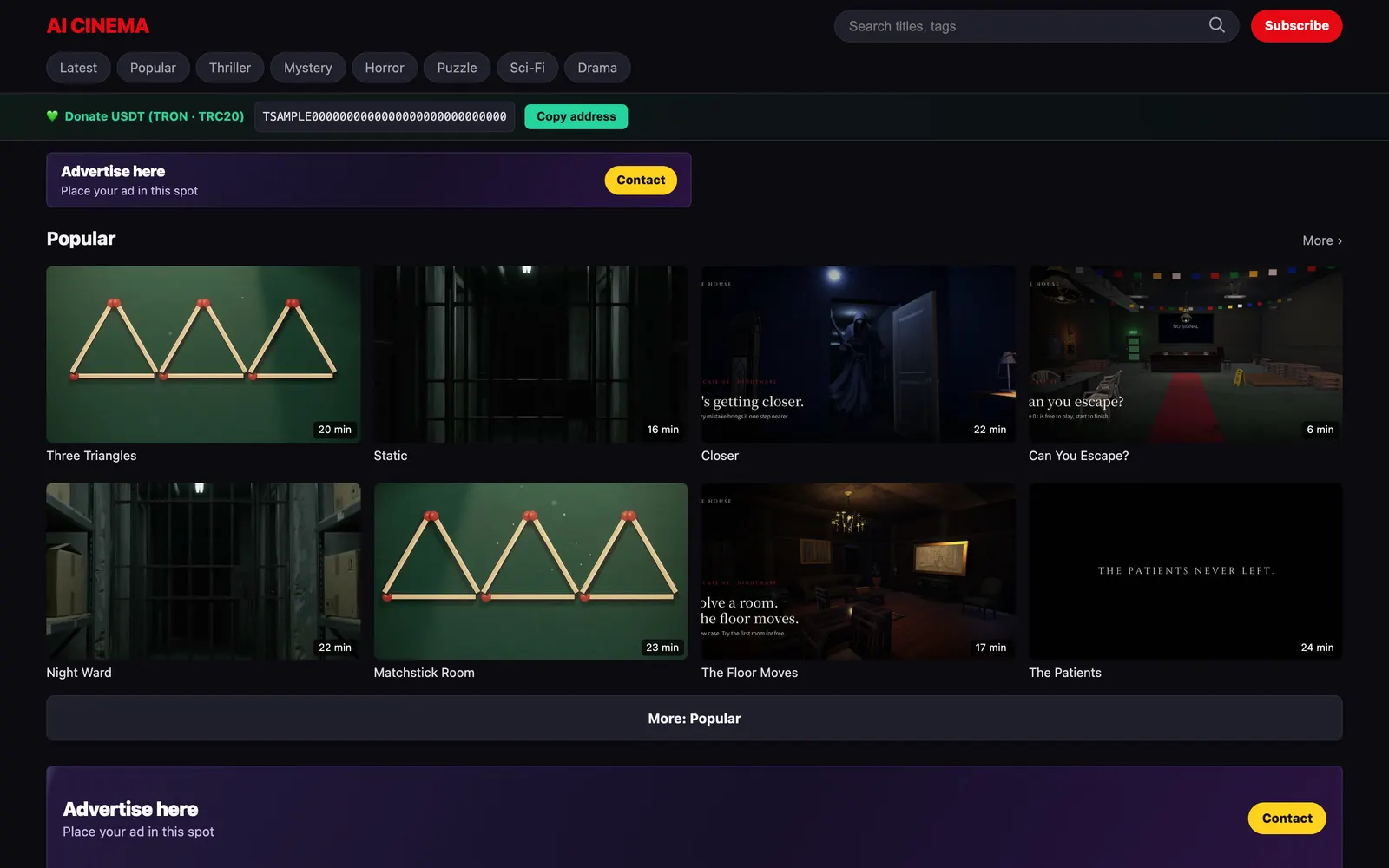This screenshot has height=868, width=1389.
Task: Click the Popular section heading
Action: (81, 239)
